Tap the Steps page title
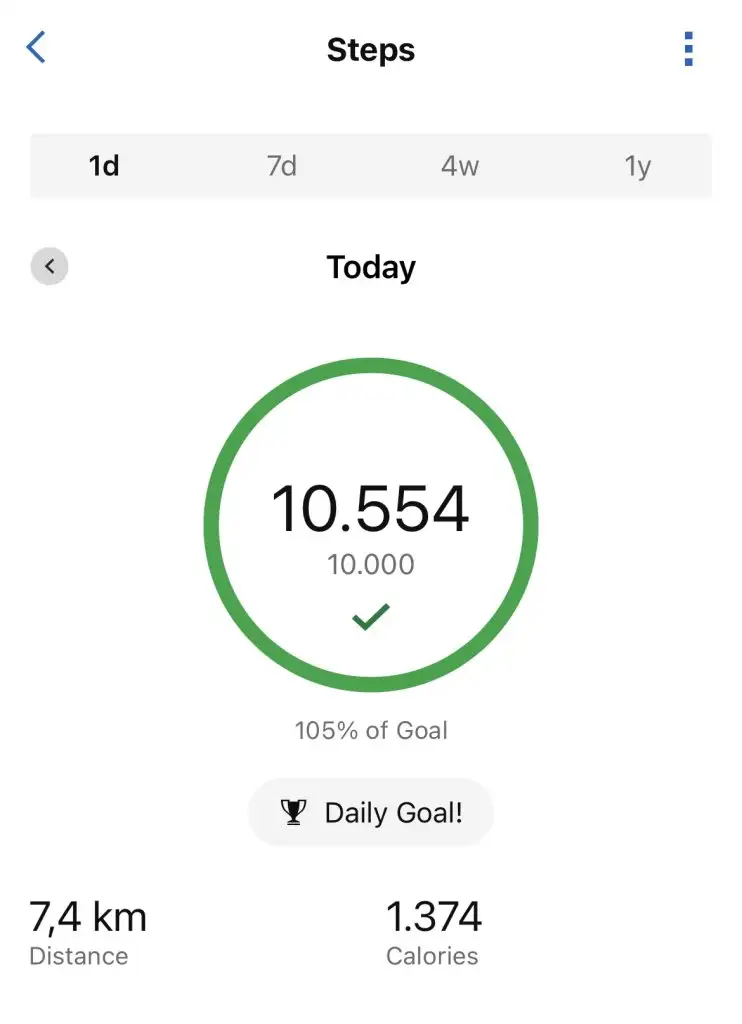 [371, 50]
